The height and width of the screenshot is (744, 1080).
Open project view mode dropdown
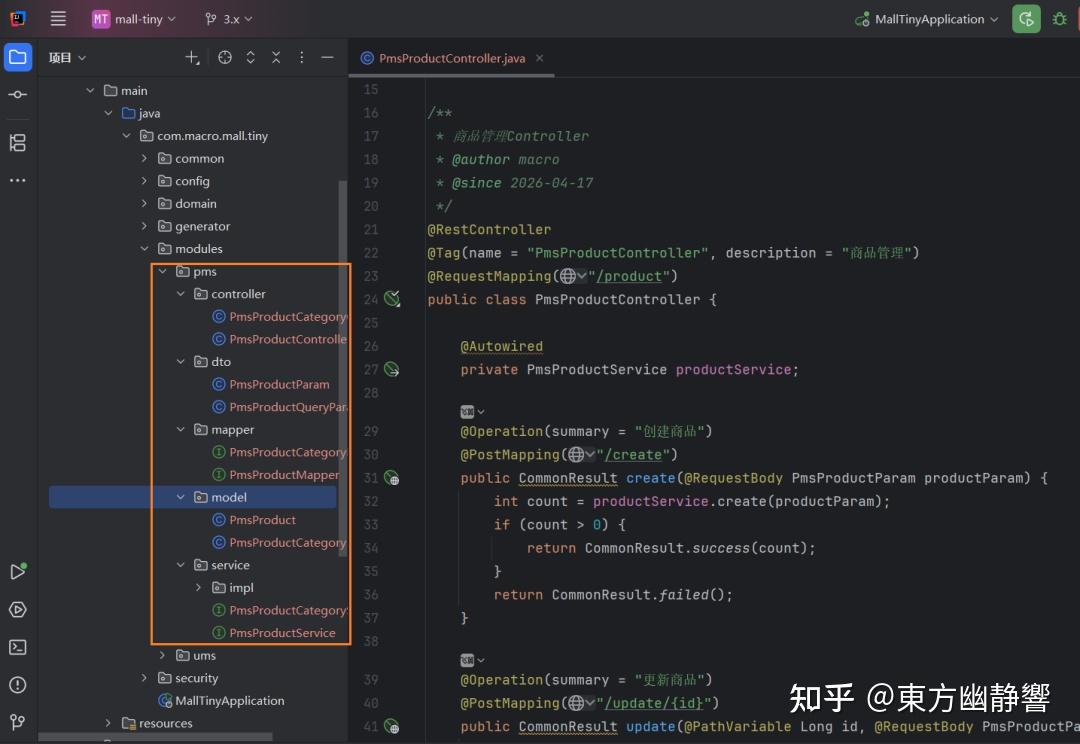point(67,58)
